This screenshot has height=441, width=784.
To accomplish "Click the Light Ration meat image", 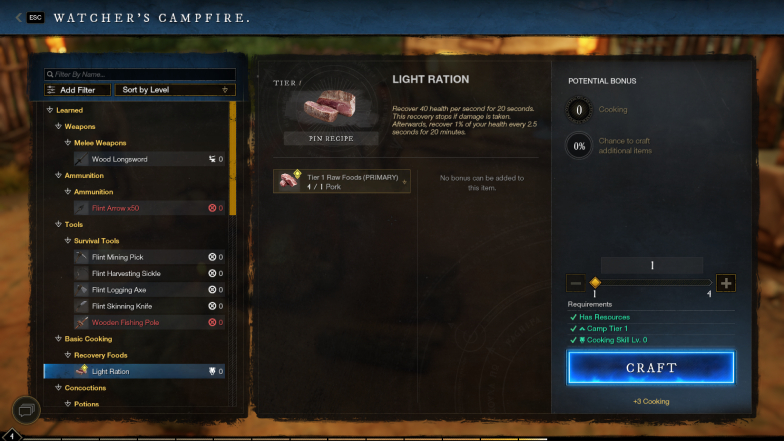I will tap(330, 108).
